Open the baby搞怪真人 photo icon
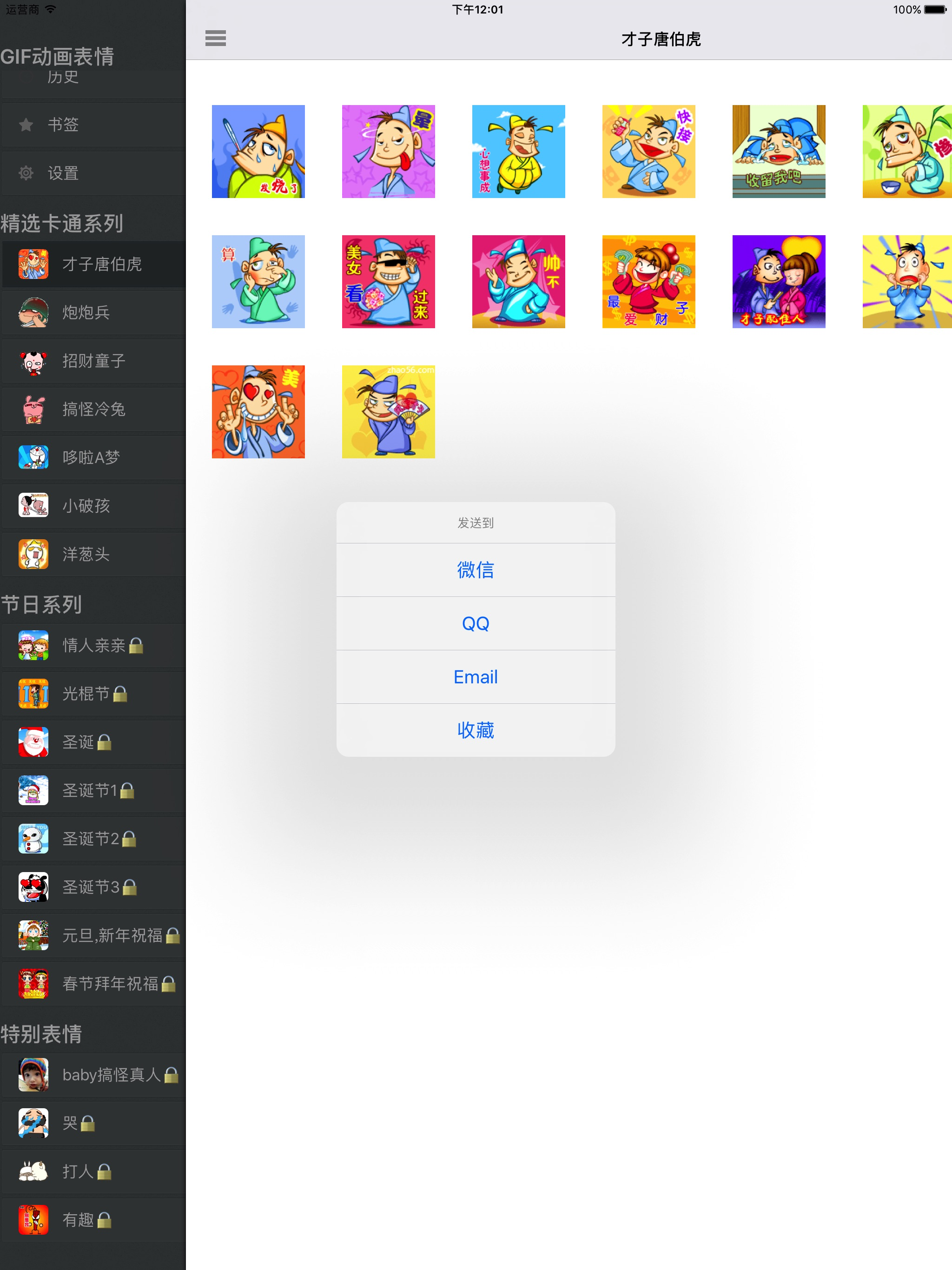The width and height of the screenshot is (952, 1270). (33, 1075)
